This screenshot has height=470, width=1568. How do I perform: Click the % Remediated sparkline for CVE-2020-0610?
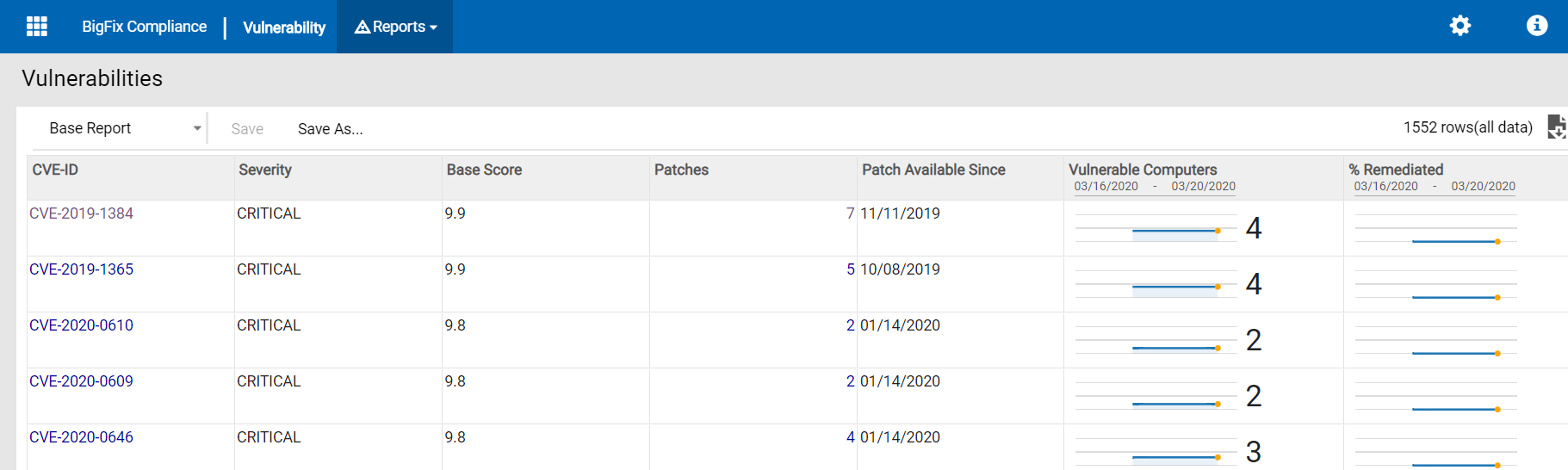1435,342
